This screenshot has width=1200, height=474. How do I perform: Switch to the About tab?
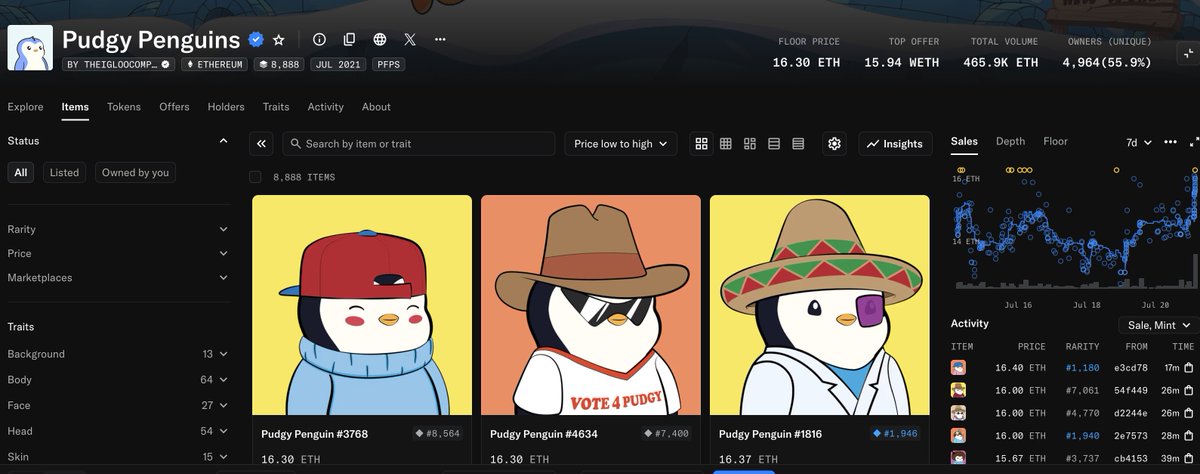(x=376, y=107)
